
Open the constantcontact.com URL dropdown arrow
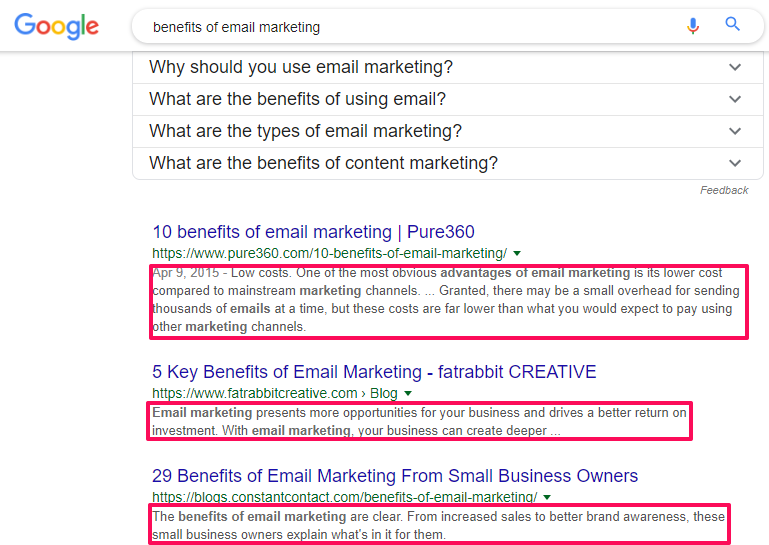coord(547,497)
